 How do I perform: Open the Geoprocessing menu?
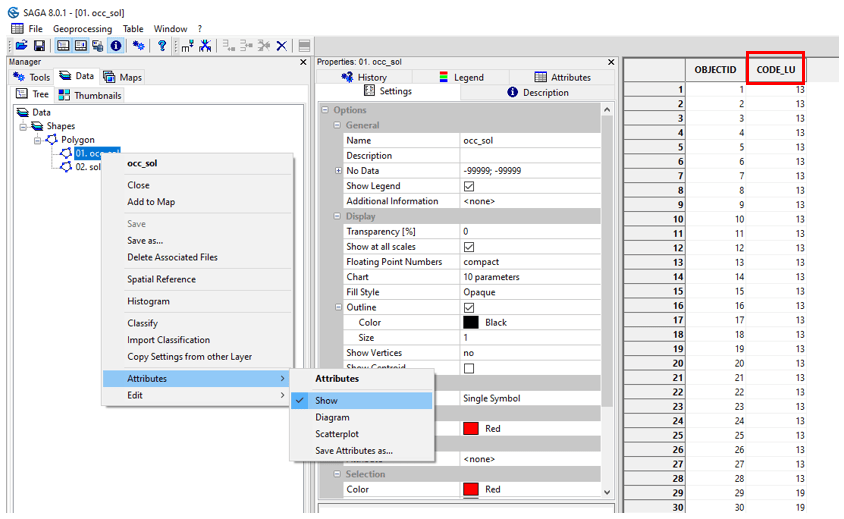pyautogui.click(x=84, y=29)
